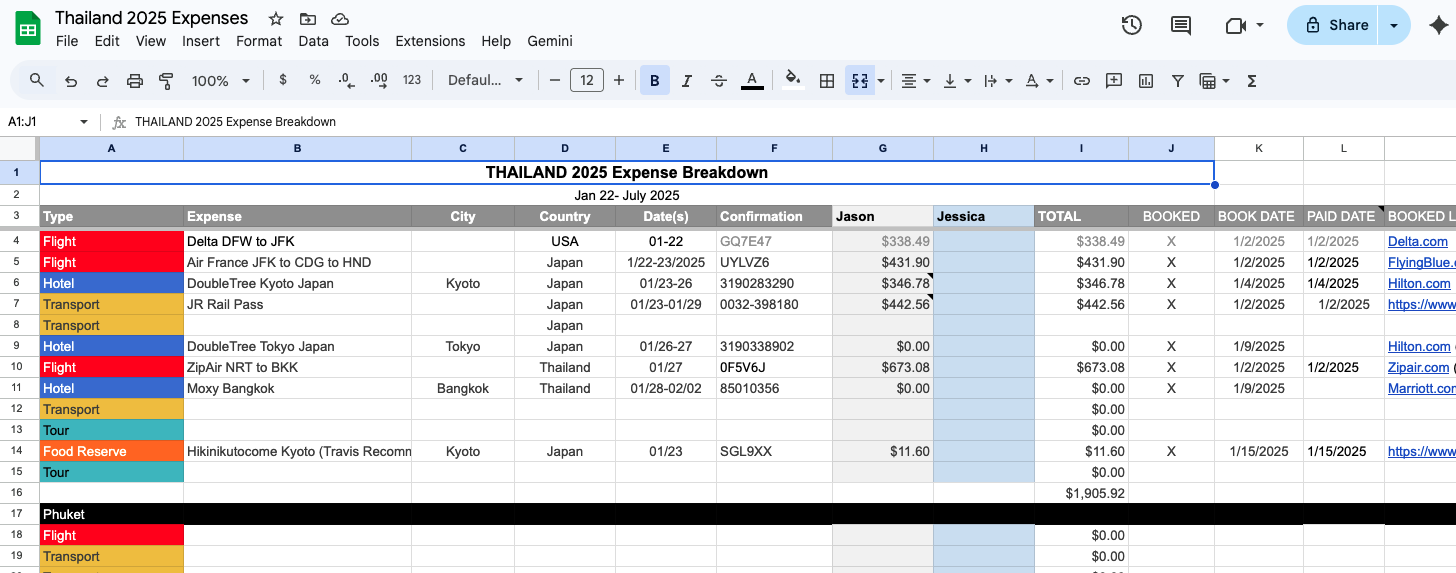Viewport: 1456px width, 573px height.
Task: Create a filter with the funnel icon
Action: pos(1178,81)
